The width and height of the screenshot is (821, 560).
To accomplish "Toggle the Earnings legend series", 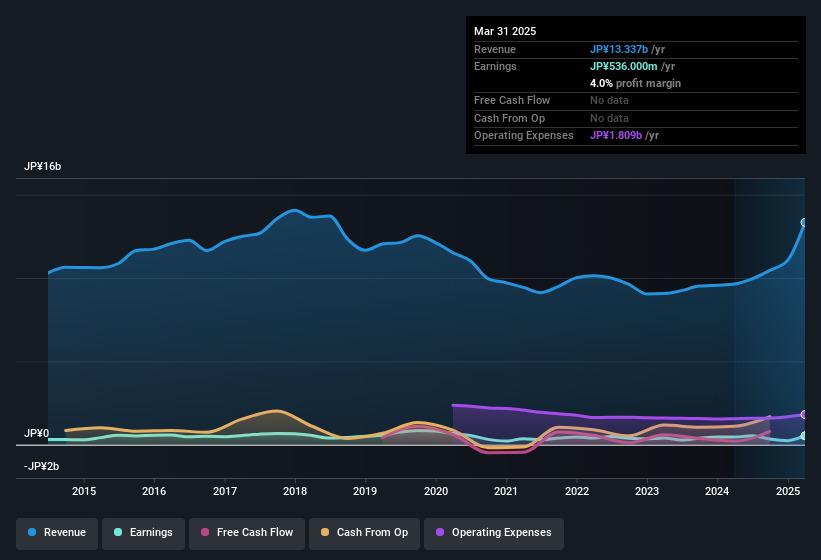I will click(143, 533).
